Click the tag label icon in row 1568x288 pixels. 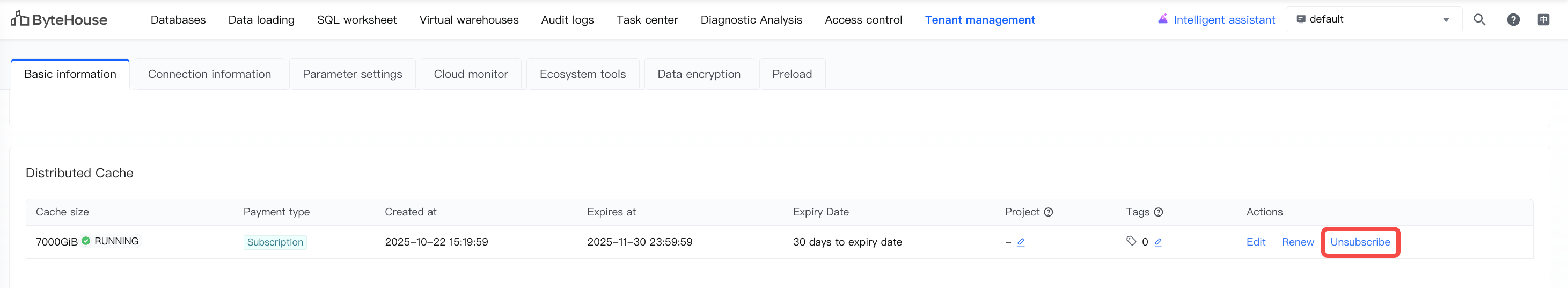[1131, 241]
